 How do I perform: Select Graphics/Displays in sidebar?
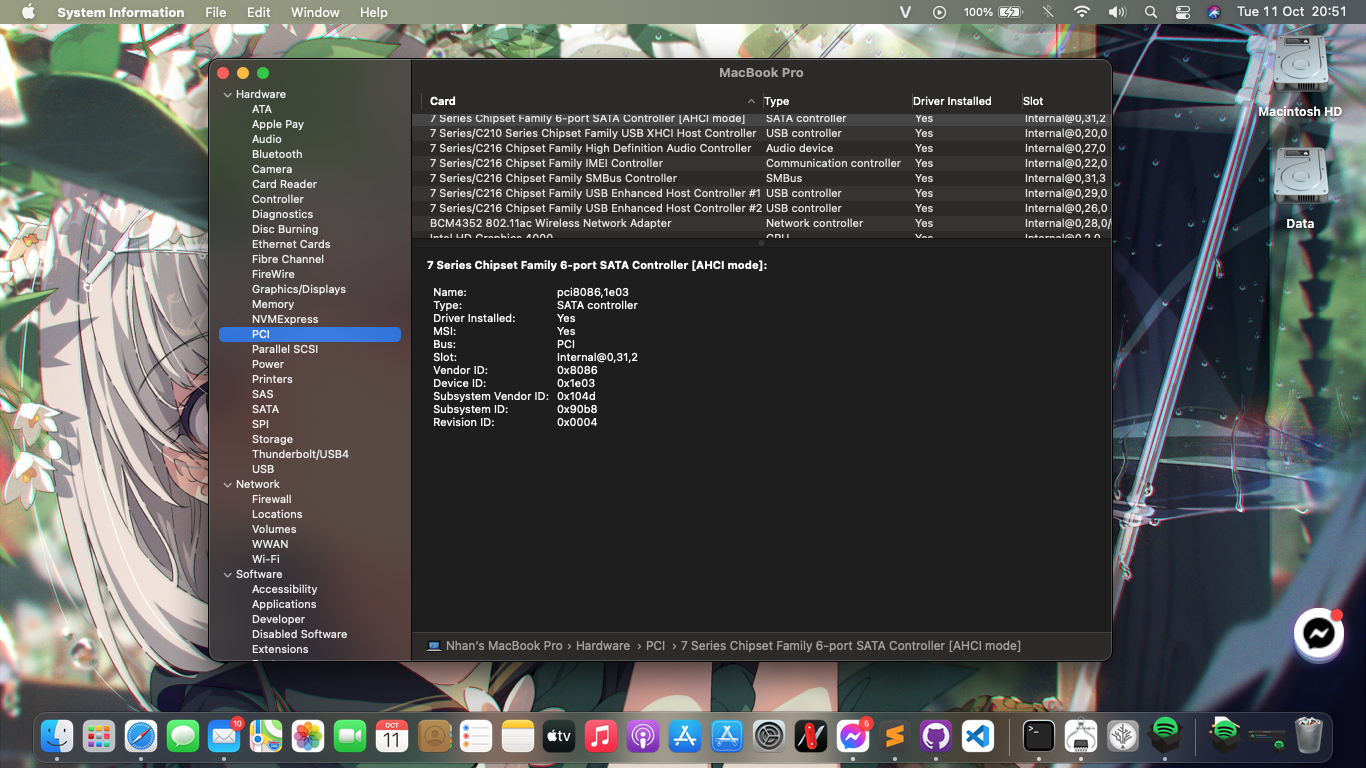[x=299, y=289]
